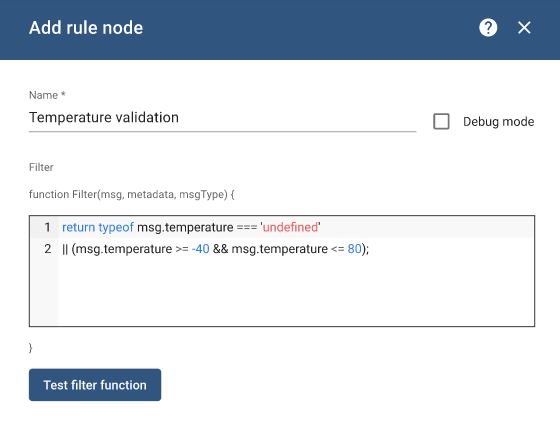The width and height of the screenshot is (560, 424).
Task: Click the Debug mode label text
Action: pos(499,122)
